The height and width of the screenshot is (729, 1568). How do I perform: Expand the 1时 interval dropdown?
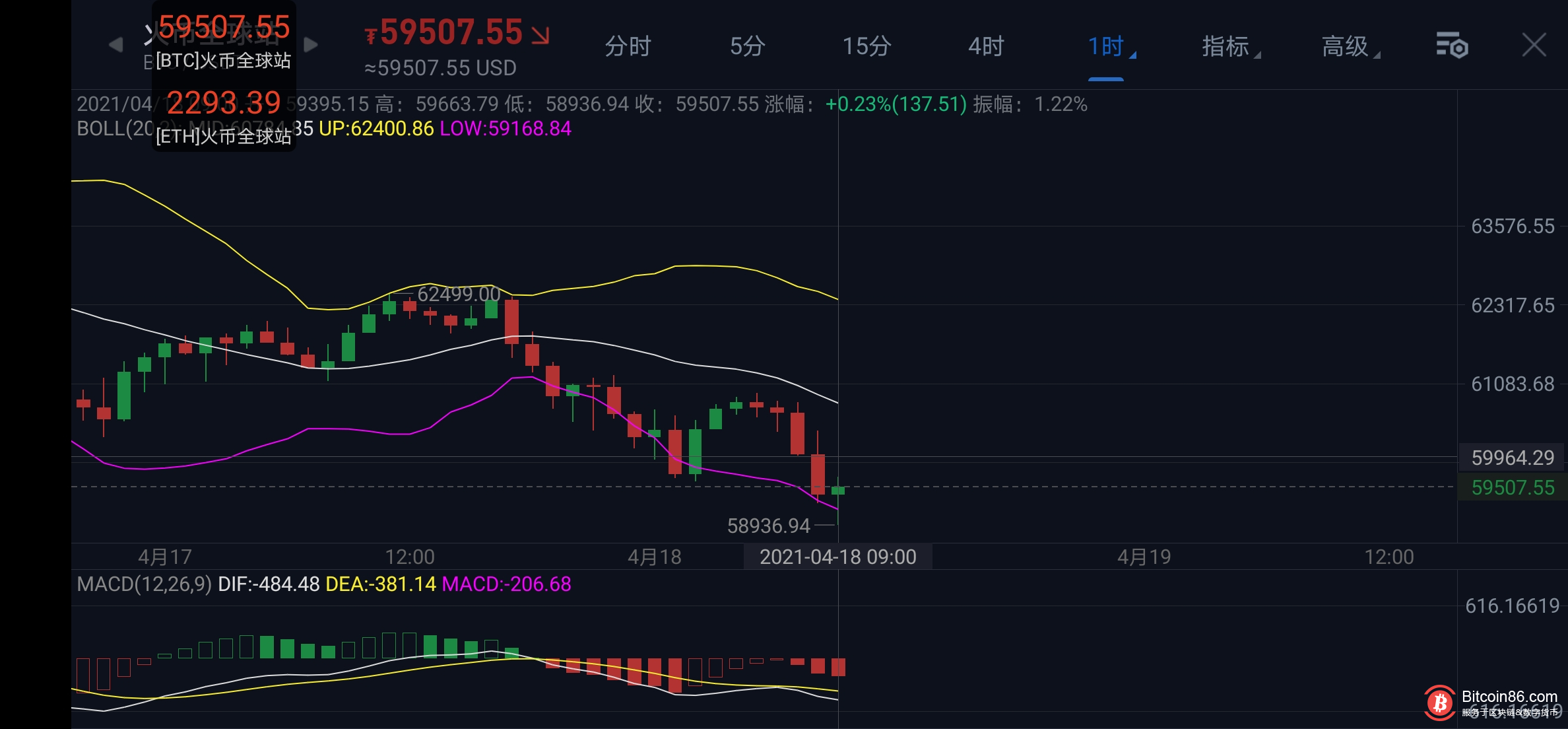[1109, 46]
